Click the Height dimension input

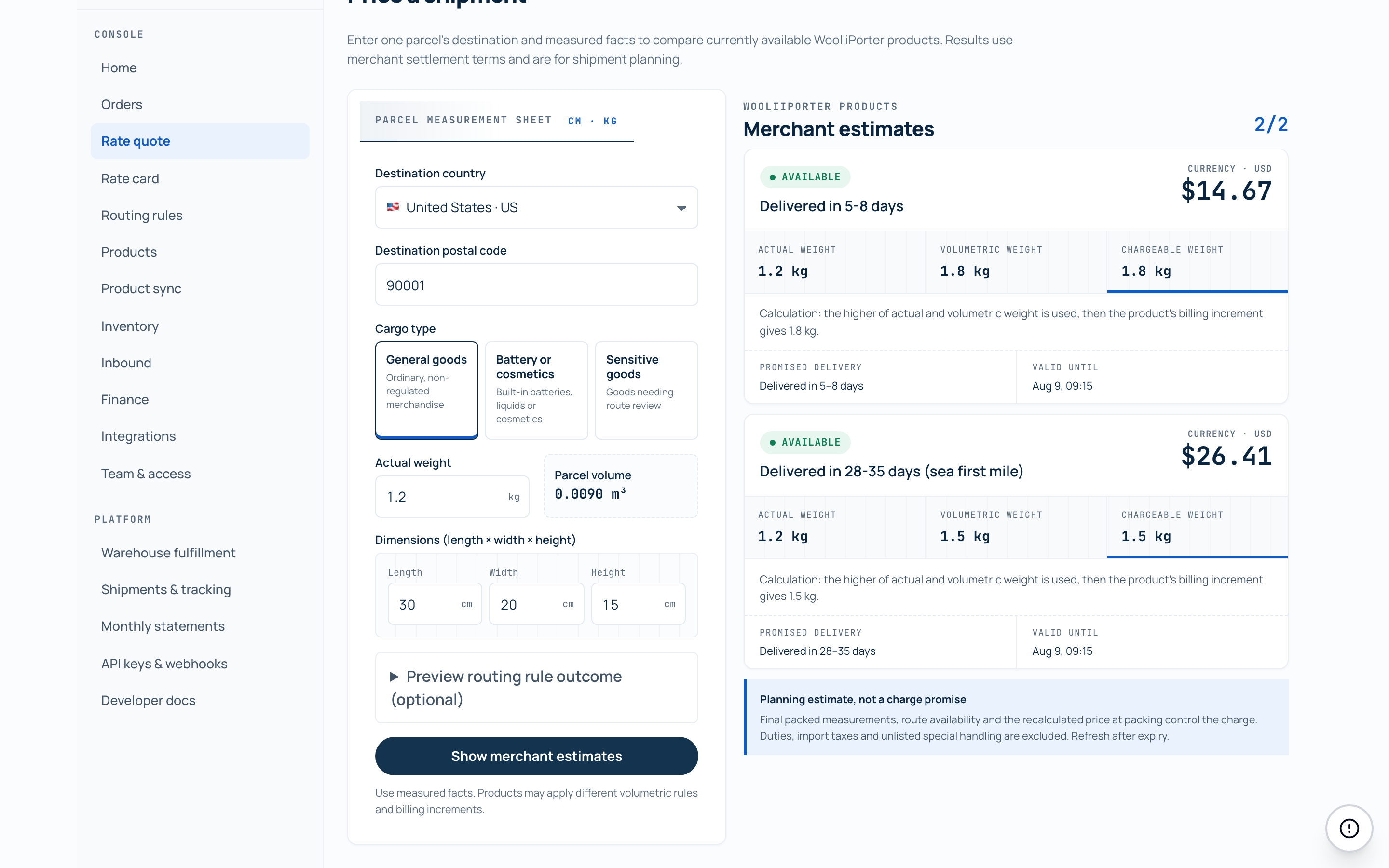(x=638, y=604)
